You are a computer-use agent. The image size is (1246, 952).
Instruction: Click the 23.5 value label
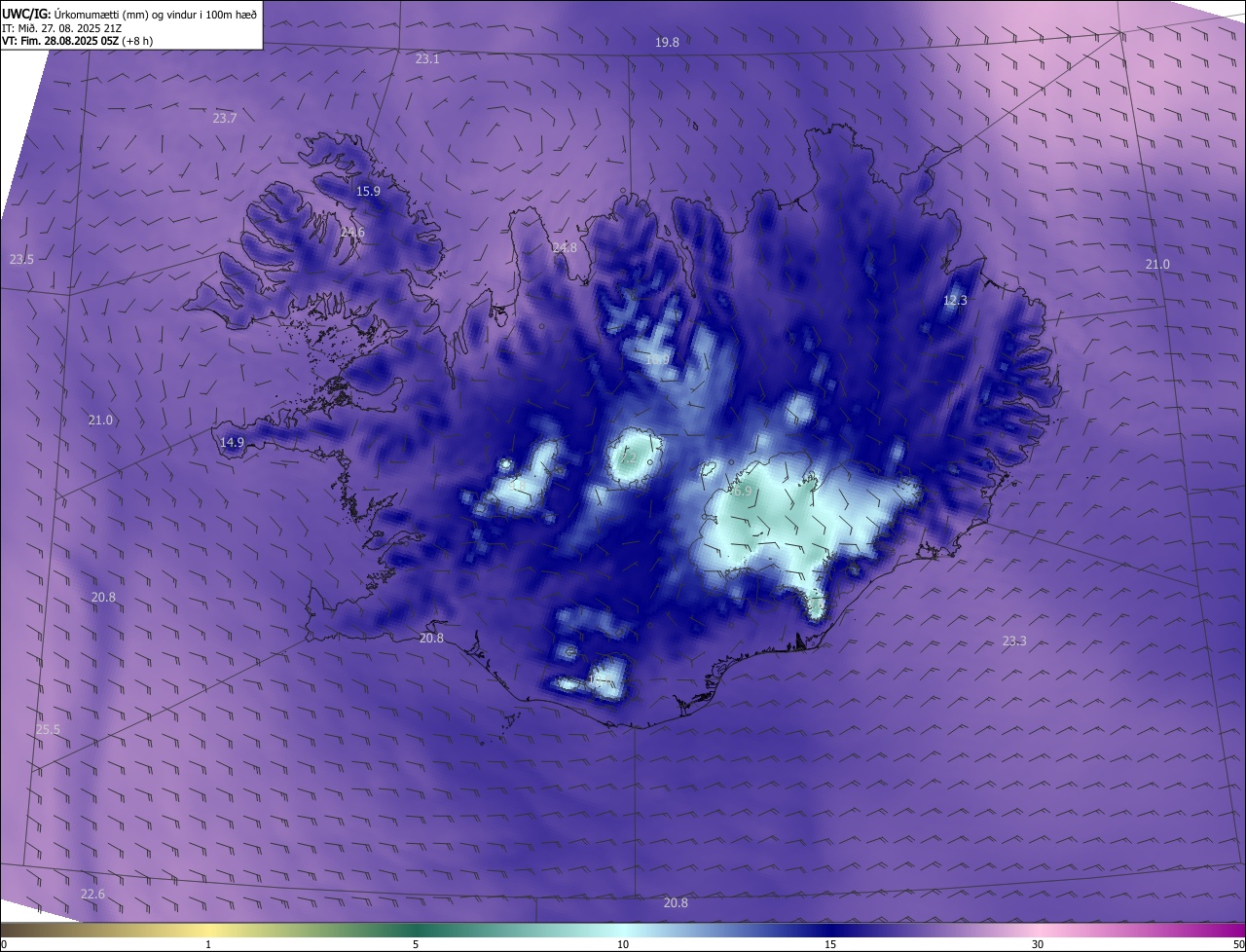point(21,260)
